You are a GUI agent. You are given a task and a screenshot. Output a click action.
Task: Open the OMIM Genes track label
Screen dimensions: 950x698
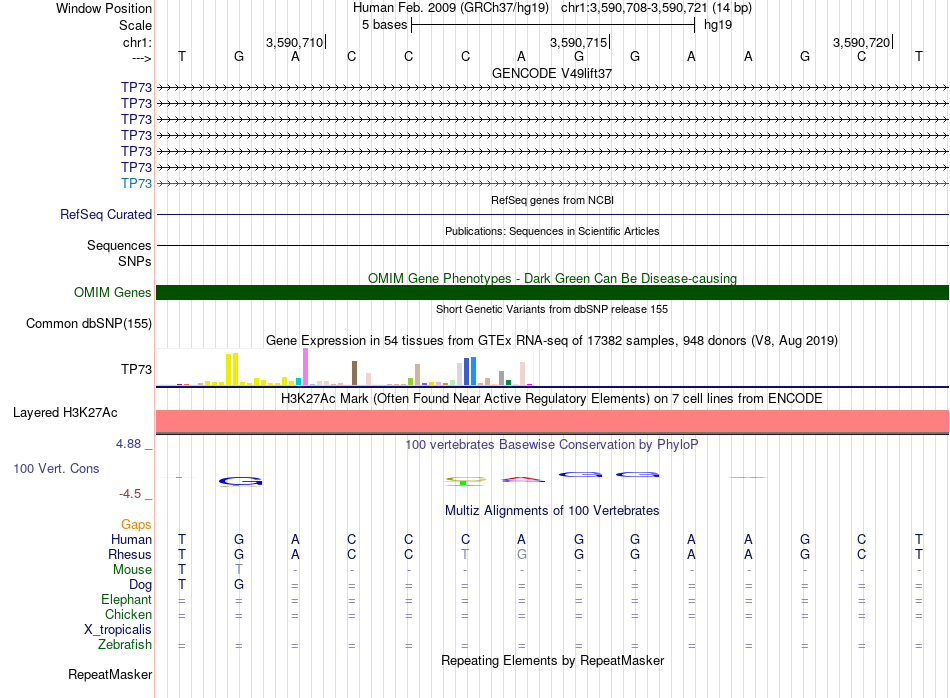112,293
